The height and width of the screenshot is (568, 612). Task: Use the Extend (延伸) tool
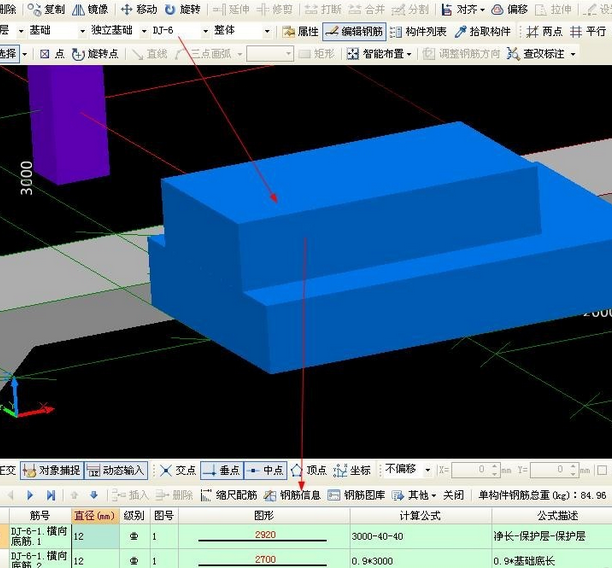coord(231,9)
